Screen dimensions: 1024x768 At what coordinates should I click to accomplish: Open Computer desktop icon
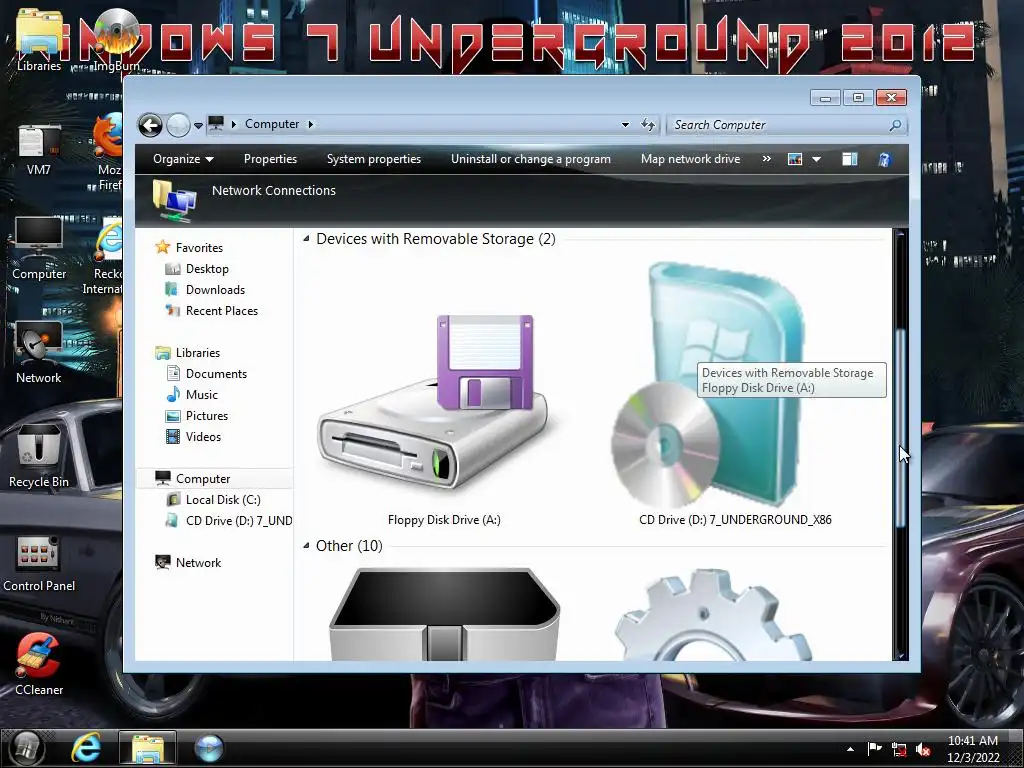pos(39,248)
